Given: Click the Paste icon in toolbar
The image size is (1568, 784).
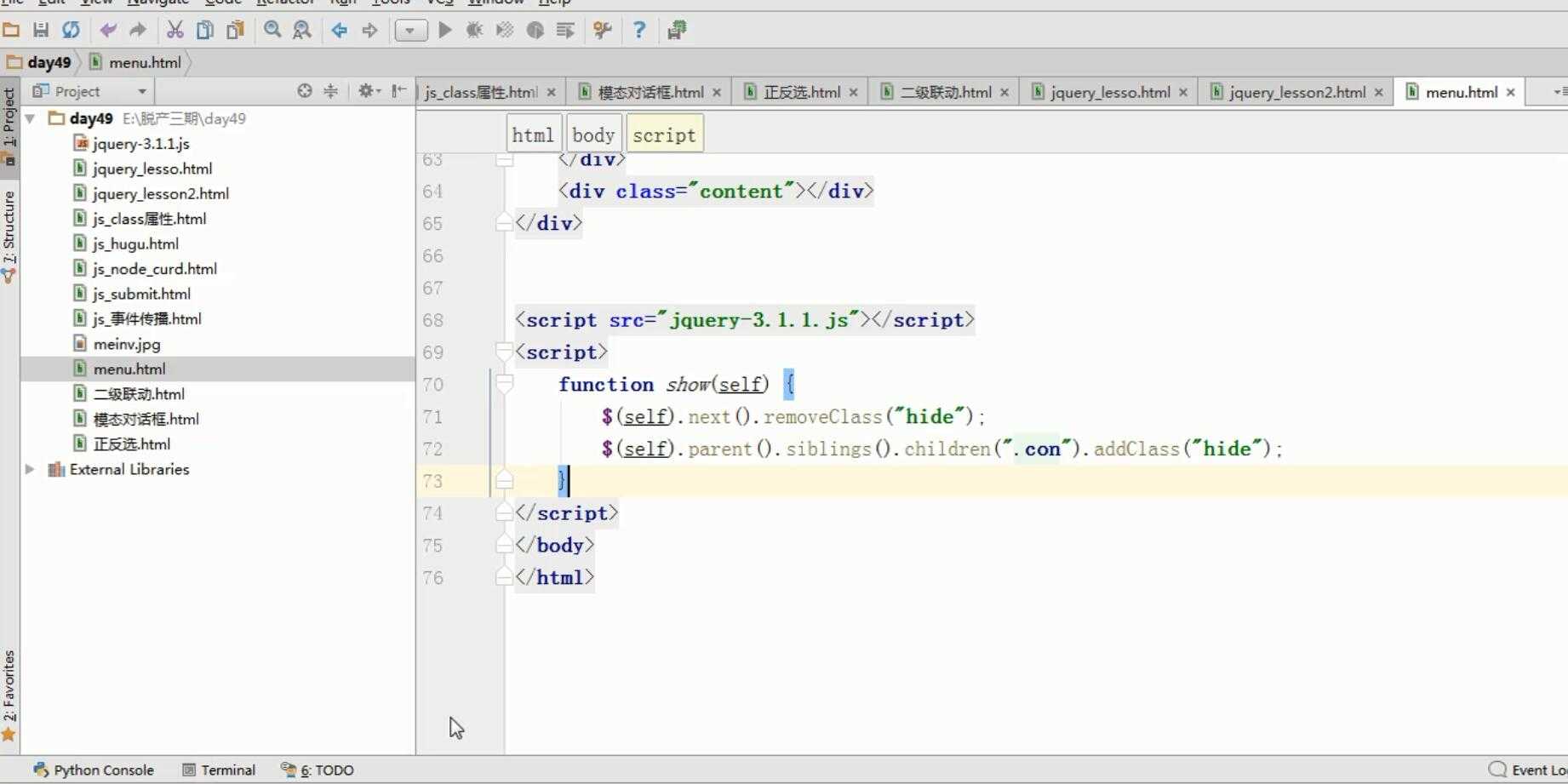Looking at the screenshot, I should 235,31.
